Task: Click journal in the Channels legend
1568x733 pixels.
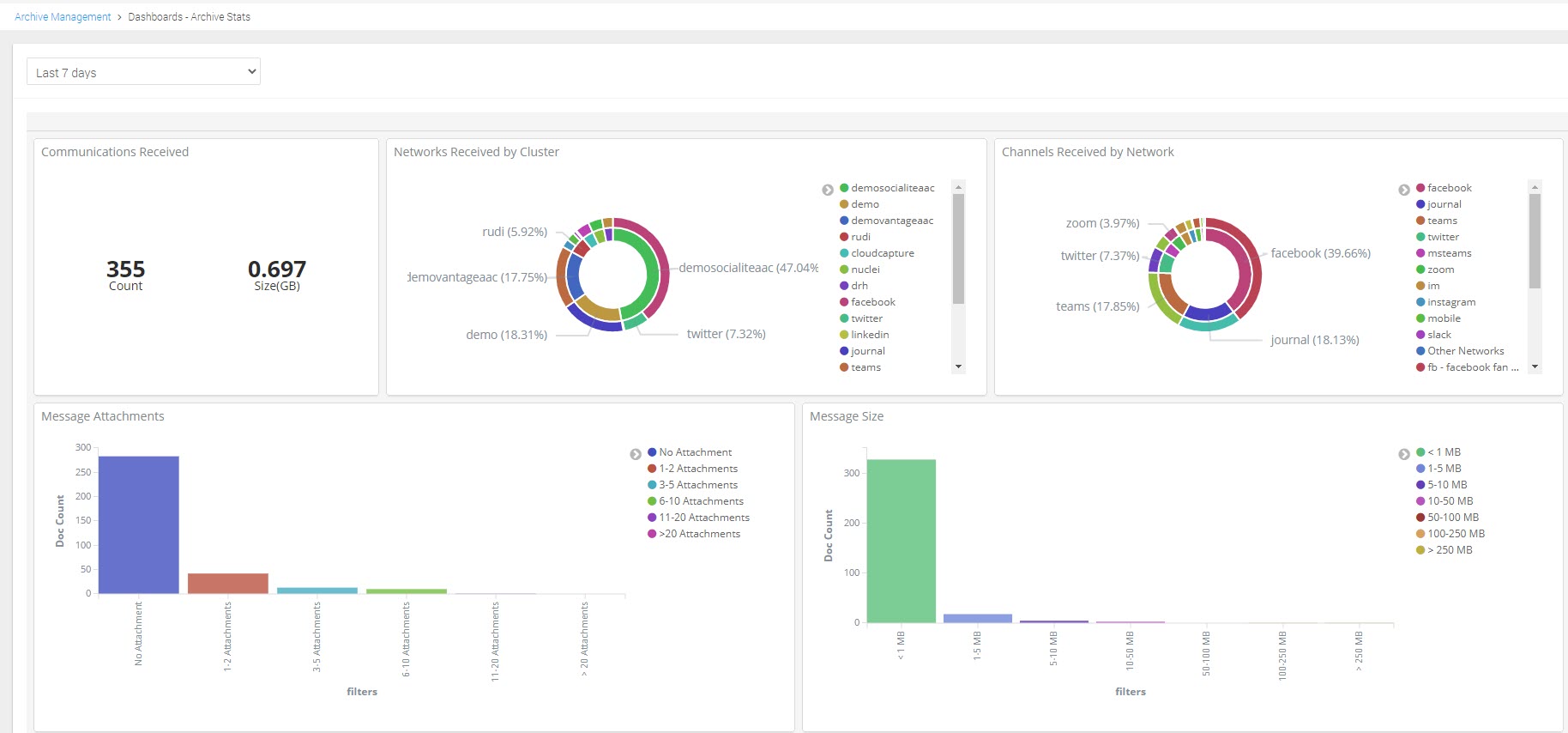Action: coord(1438,204)
